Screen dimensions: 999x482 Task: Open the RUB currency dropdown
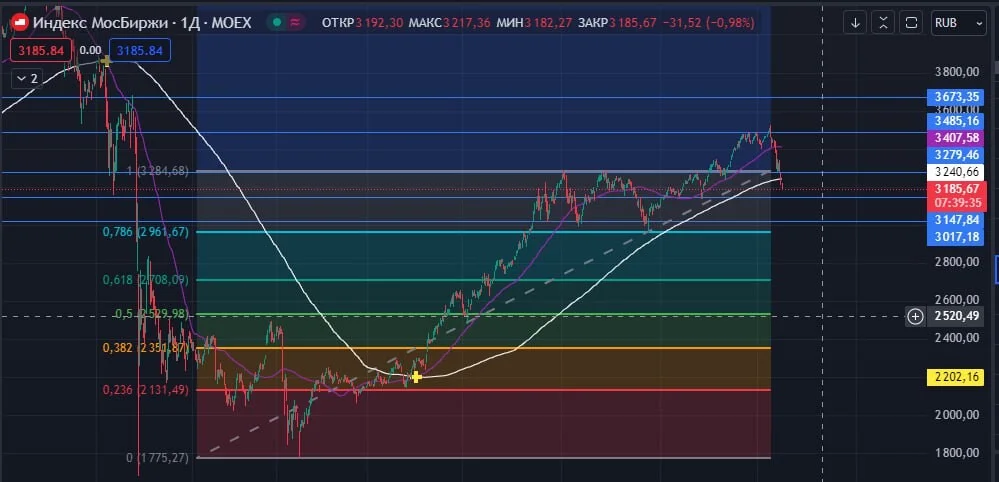[958, 23]
